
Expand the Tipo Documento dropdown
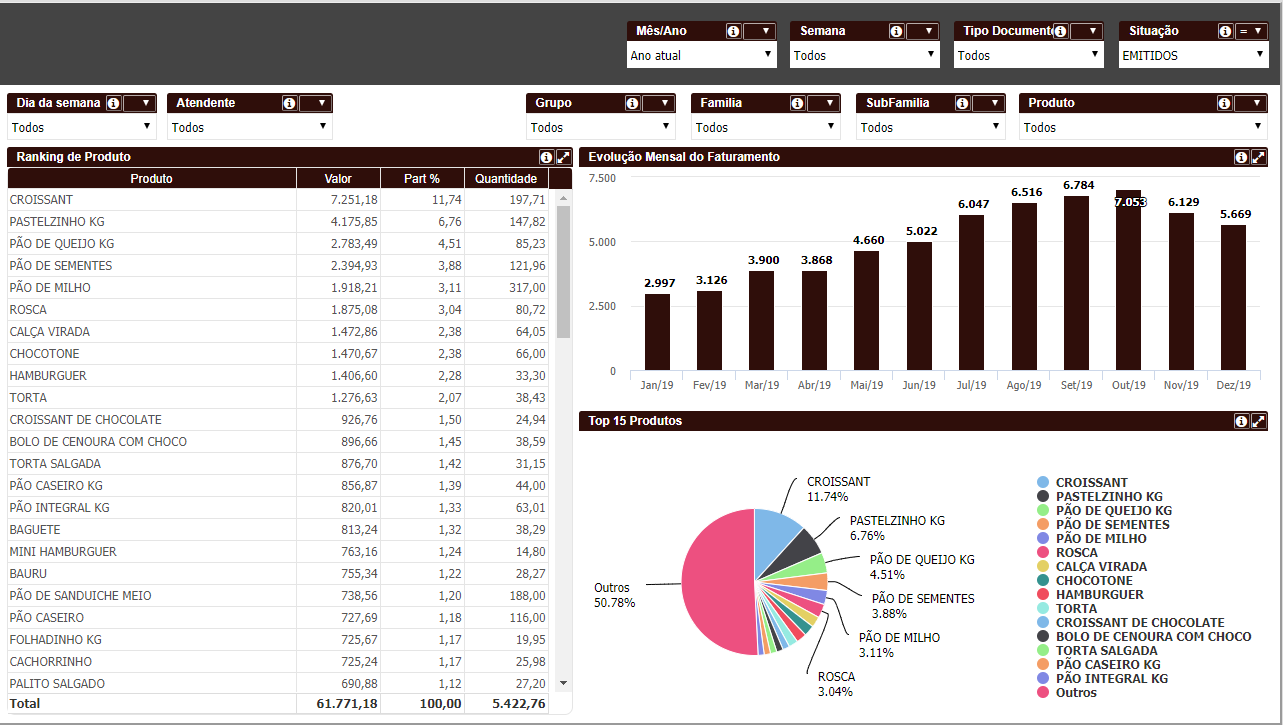tap(1028, 55)
